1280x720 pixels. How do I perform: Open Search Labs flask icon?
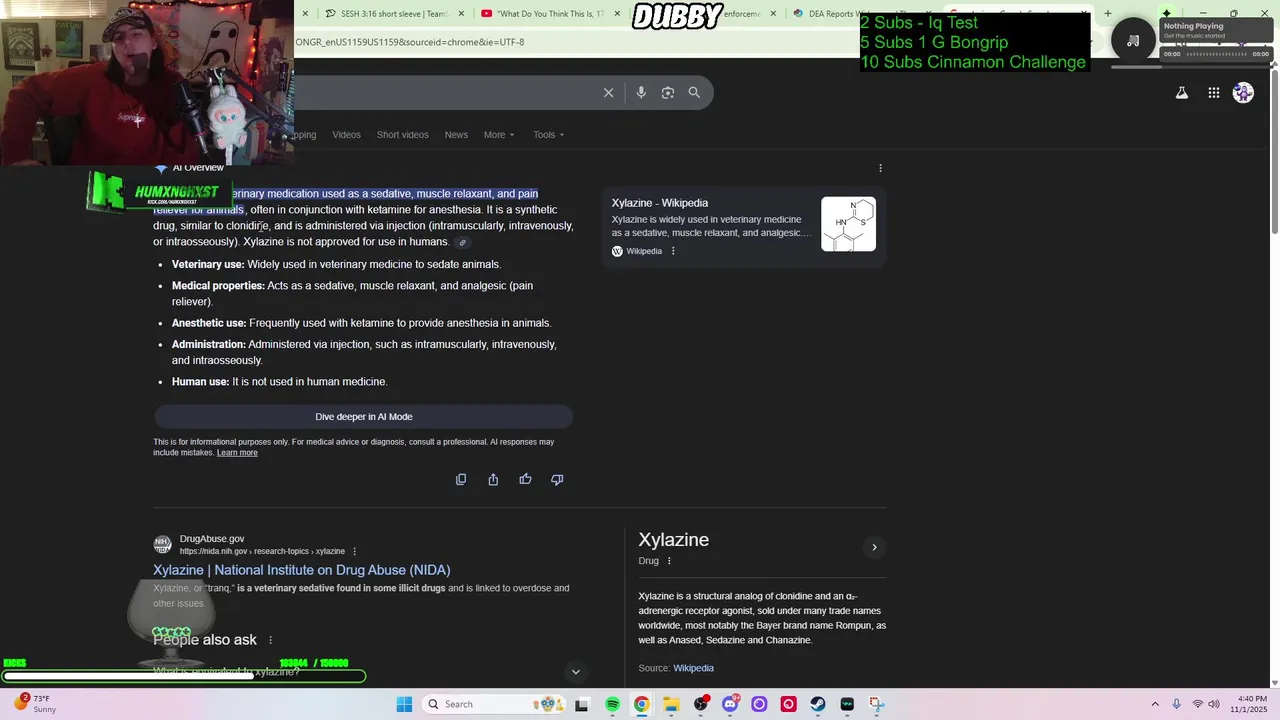point(1181,93)
